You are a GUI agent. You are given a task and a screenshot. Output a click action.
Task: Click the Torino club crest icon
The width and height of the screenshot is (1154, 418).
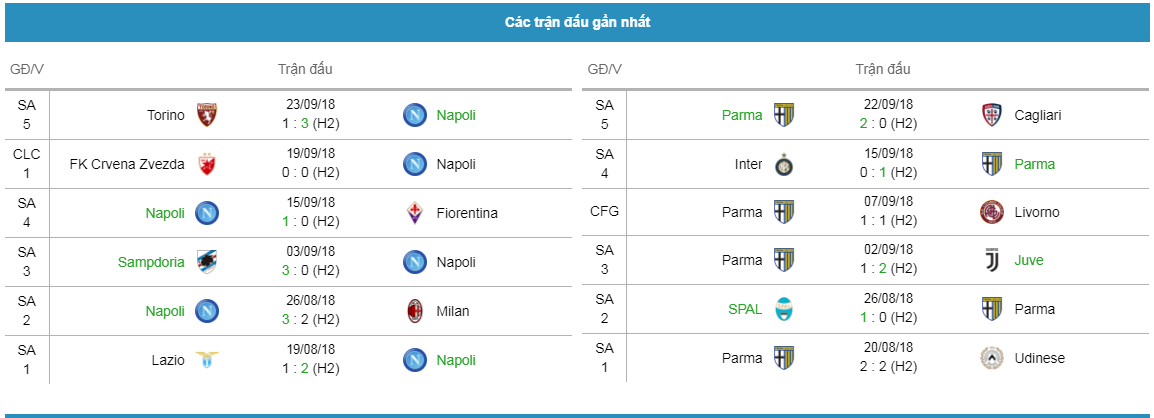[207, 115]
